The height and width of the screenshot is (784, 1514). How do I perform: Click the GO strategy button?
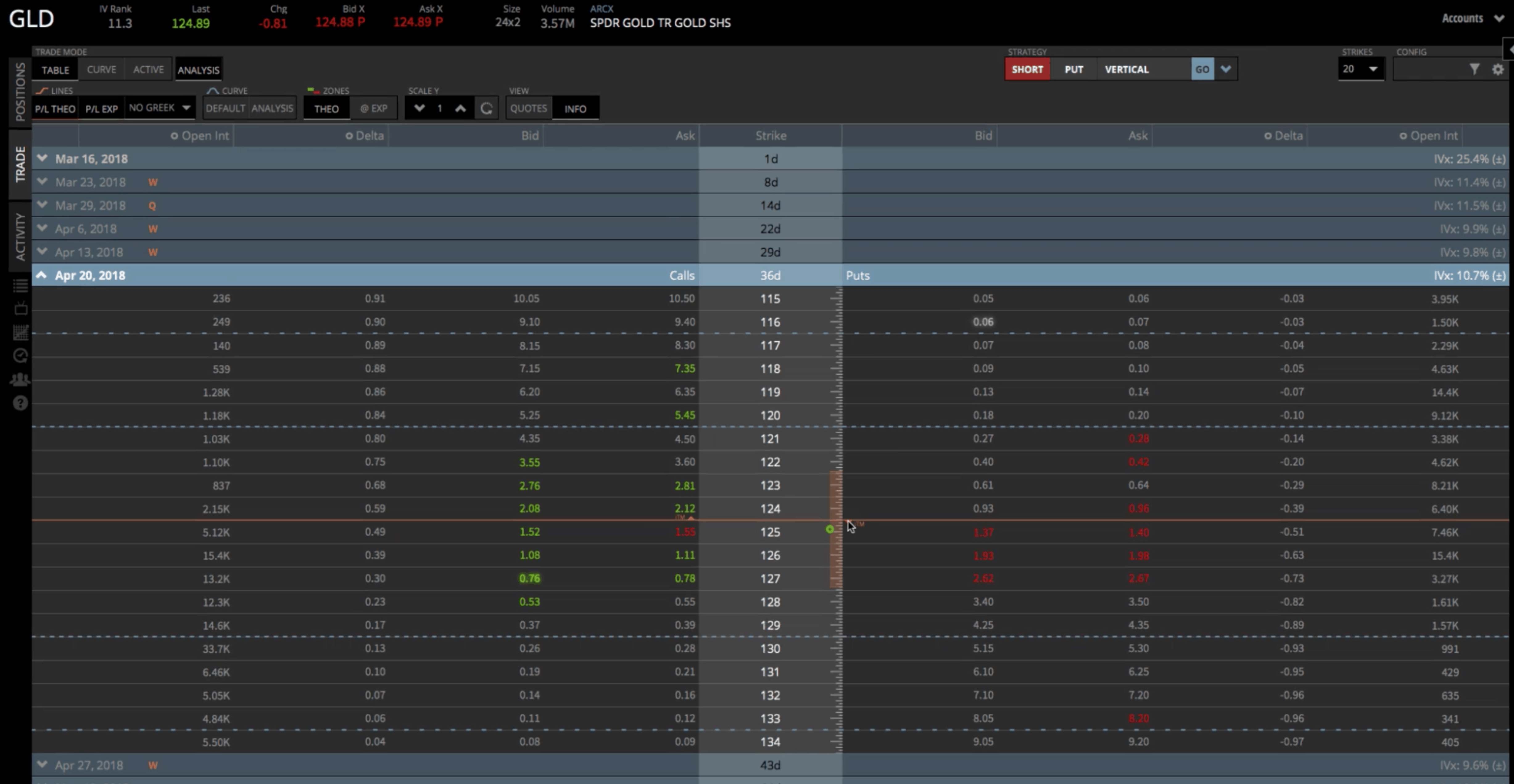point(1202,69)
